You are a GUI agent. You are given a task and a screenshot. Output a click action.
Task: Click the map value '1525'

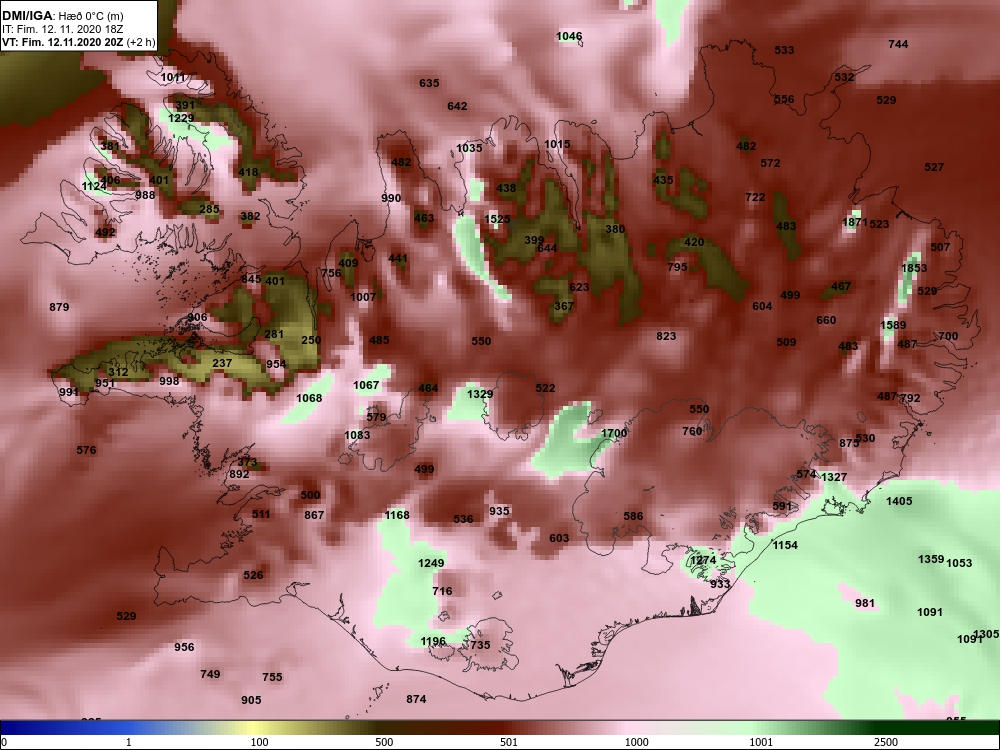[497, 219]
